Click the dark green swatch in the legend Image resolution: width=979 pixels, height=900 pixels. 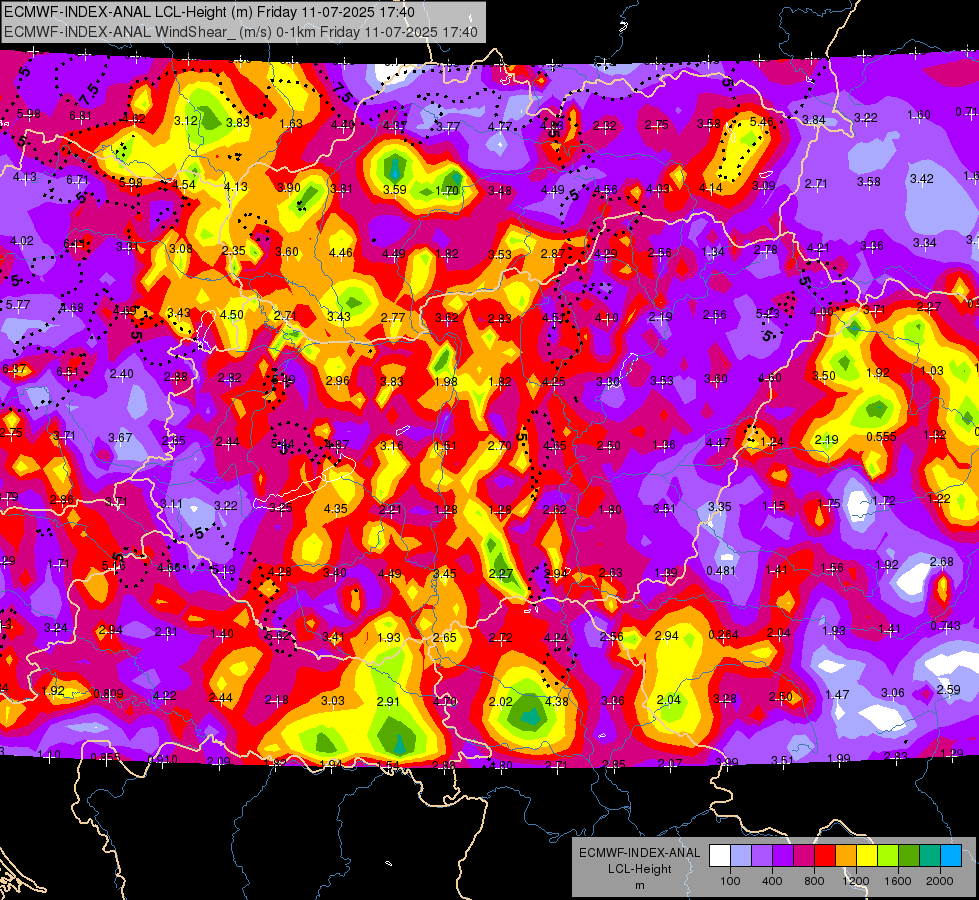point(909,856)
